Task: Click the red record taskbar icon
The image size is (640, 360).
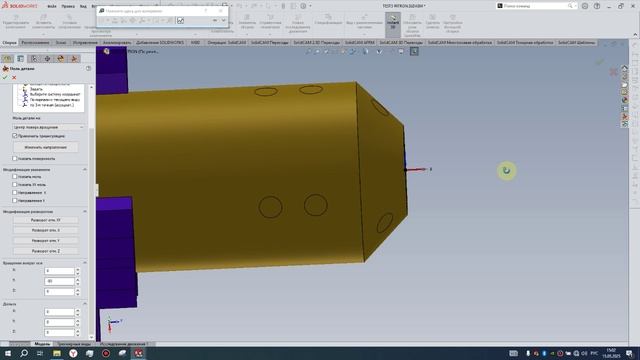Action: point(106,353)
